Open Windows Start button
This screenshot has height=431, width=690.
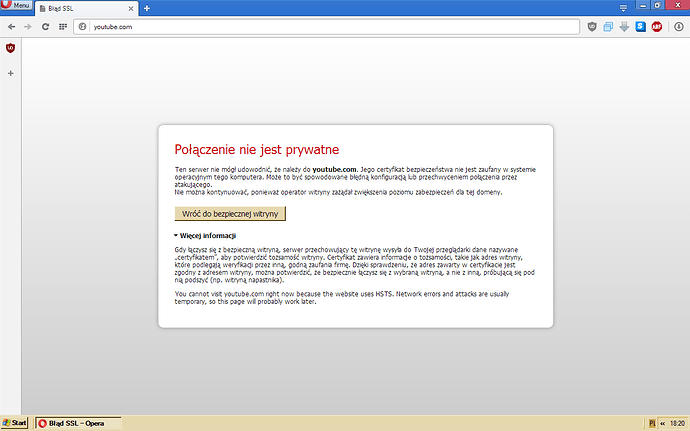tap(14, 423)
